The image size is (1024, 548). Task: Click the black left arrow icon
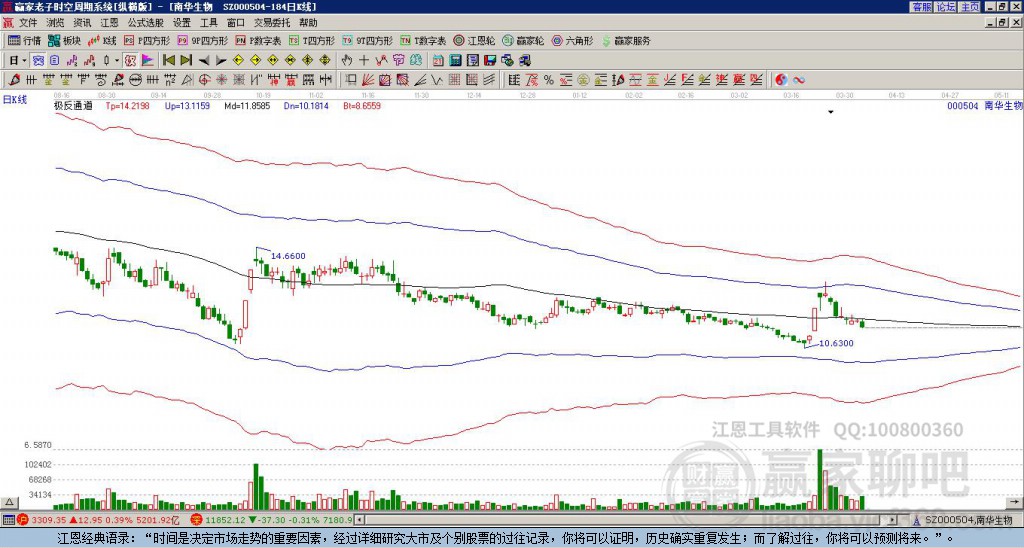click(204, 60)
